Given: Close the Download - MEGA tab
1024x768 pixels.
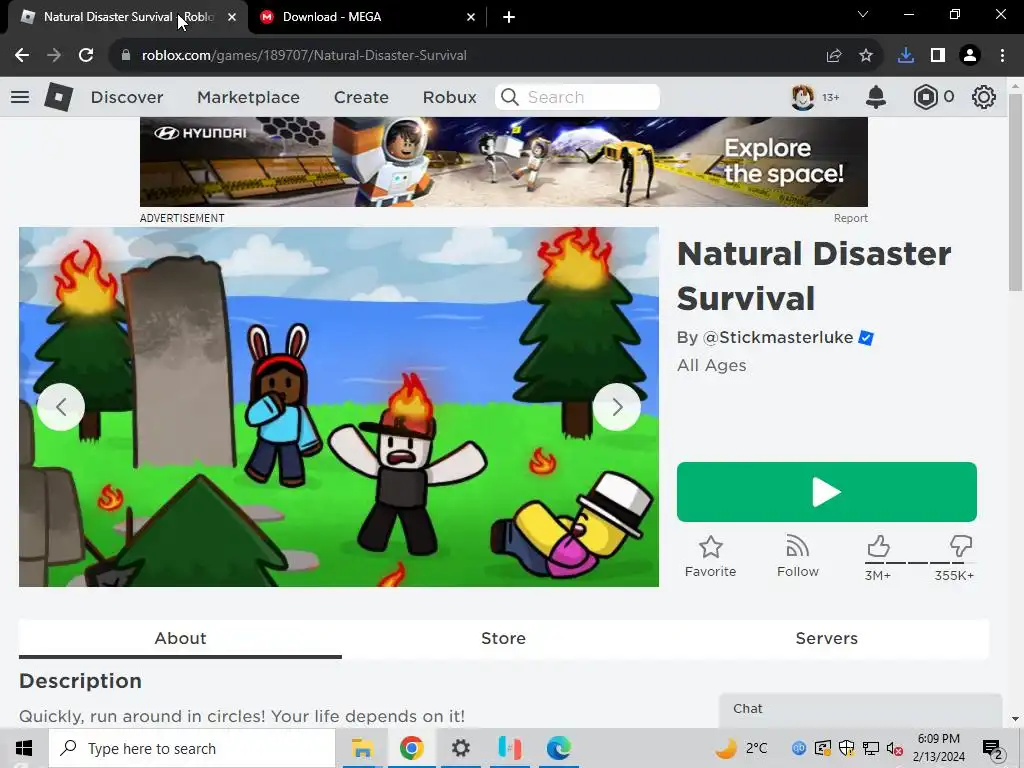Looking at the screenshot, I should click(471, 17).
